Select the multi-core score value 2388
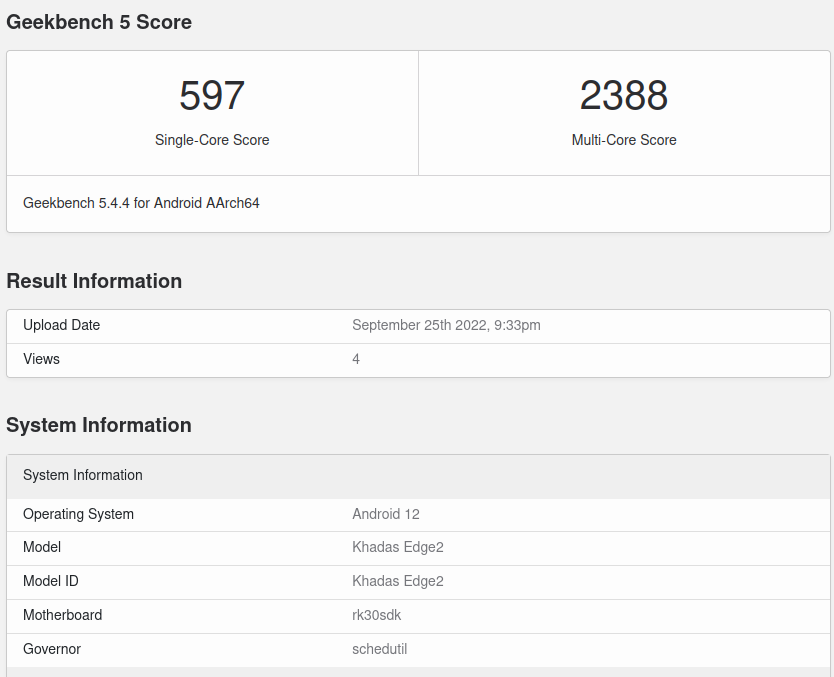This screenshot has height=677, width=834. click(x=623, y=96)
